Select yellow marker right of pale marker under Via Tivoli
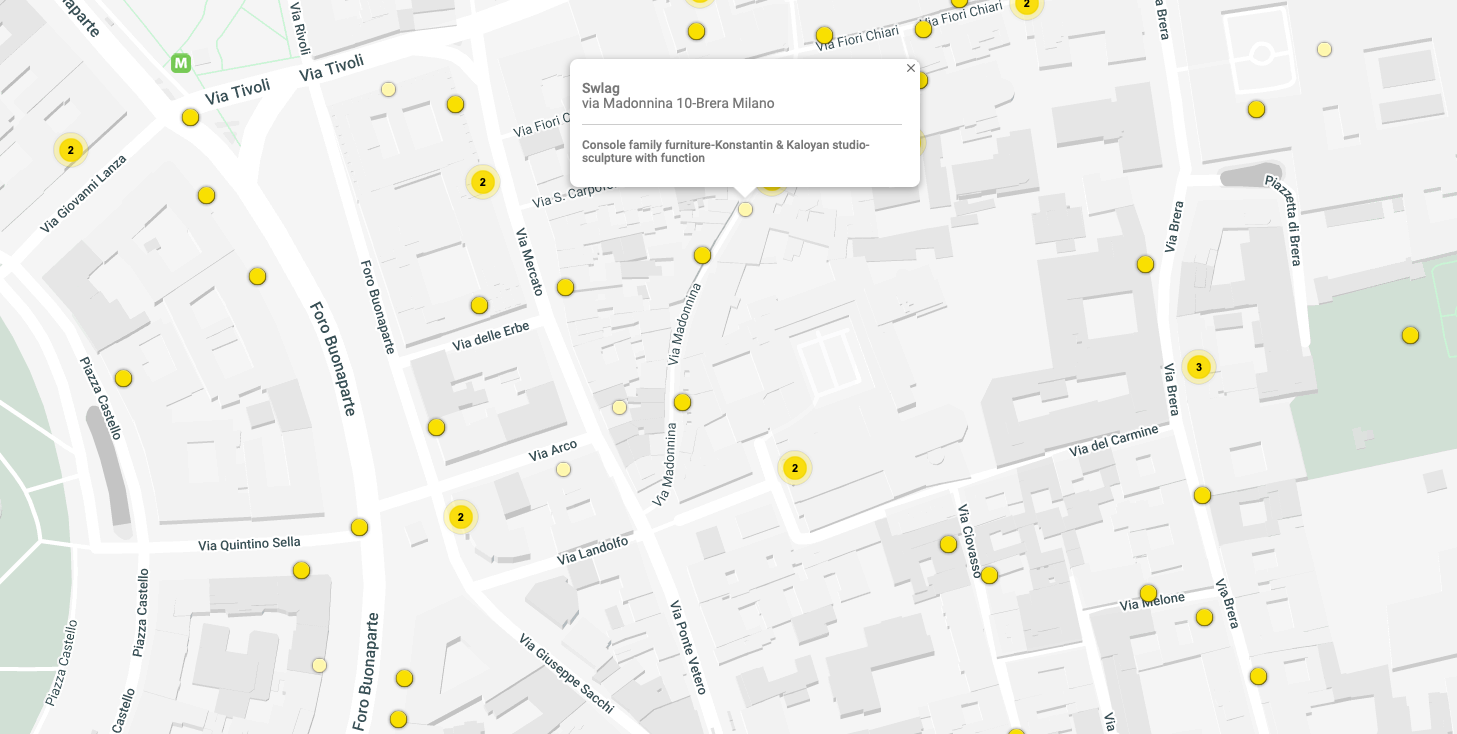1457x734 pixels. click(x=455, y=104)
